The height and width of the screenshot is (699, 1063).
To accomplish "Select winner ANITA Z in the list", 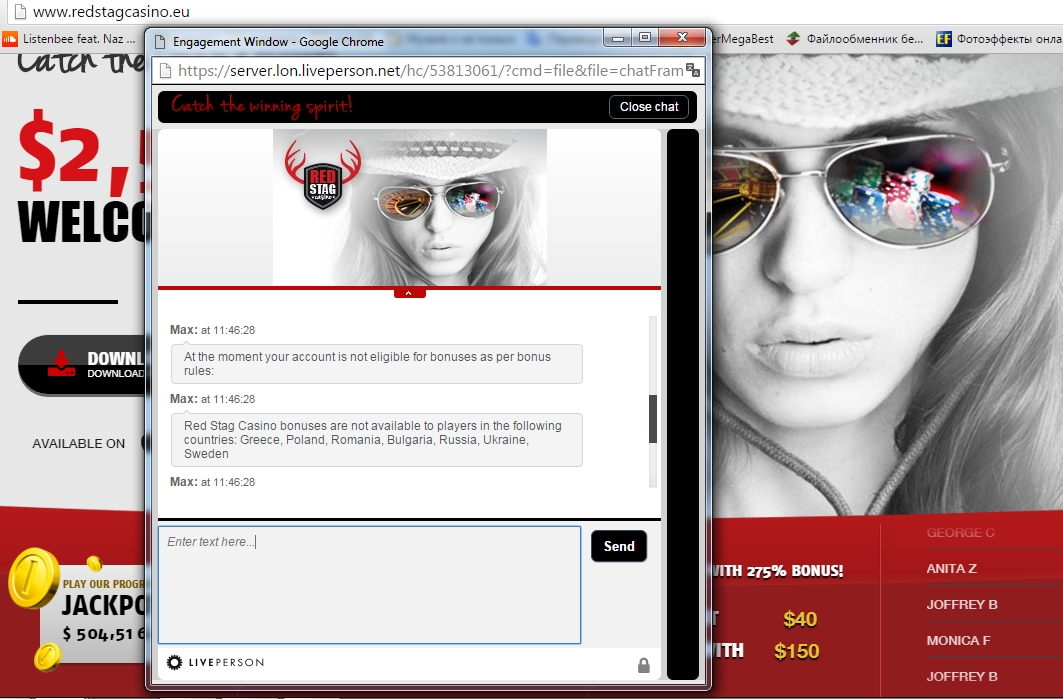I will pyautogui.click(x=951, y=568).
